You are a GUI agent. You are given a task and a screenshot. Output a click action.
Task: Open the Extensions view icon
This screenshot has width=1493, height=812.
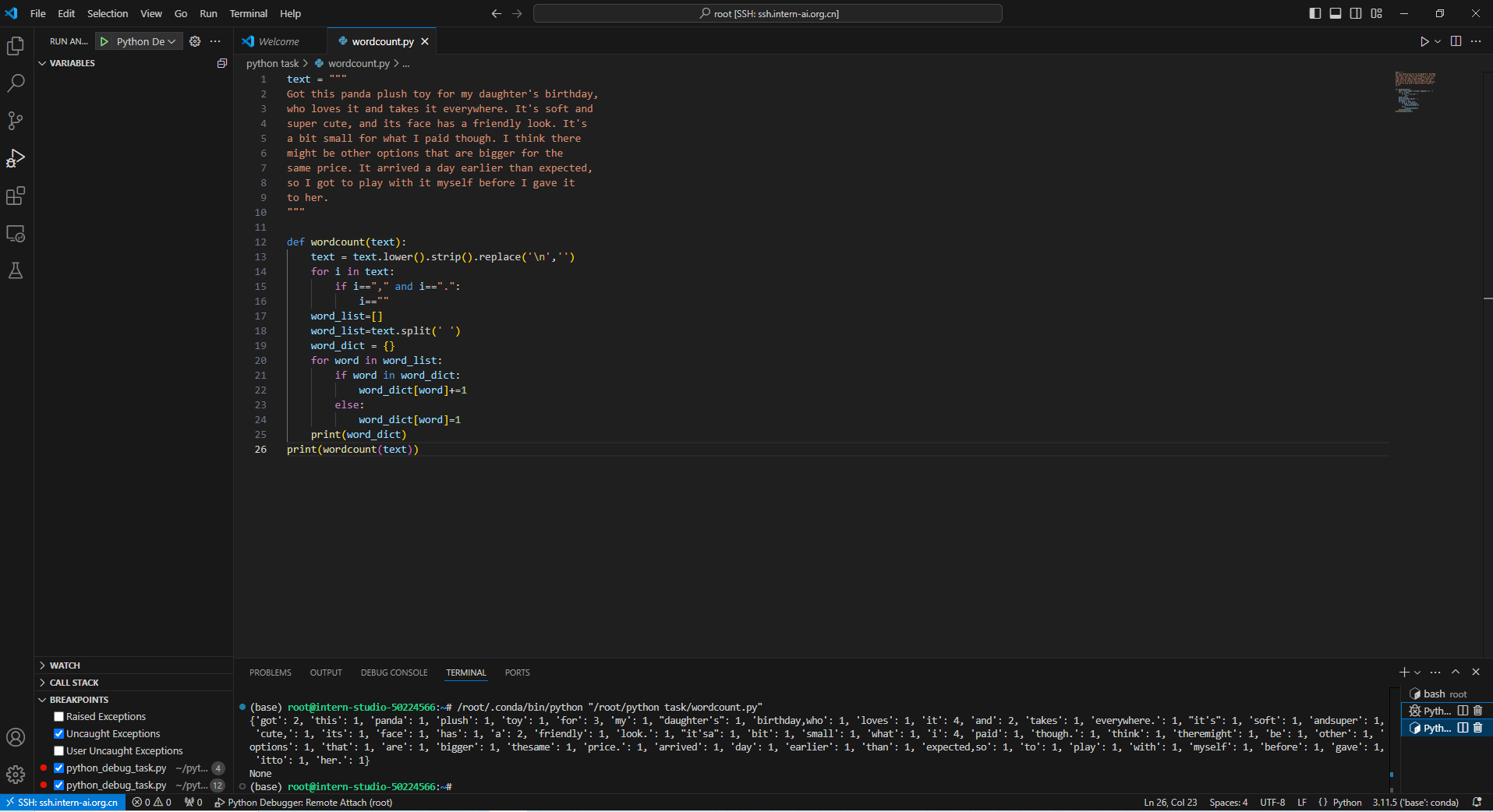point(16,196)
